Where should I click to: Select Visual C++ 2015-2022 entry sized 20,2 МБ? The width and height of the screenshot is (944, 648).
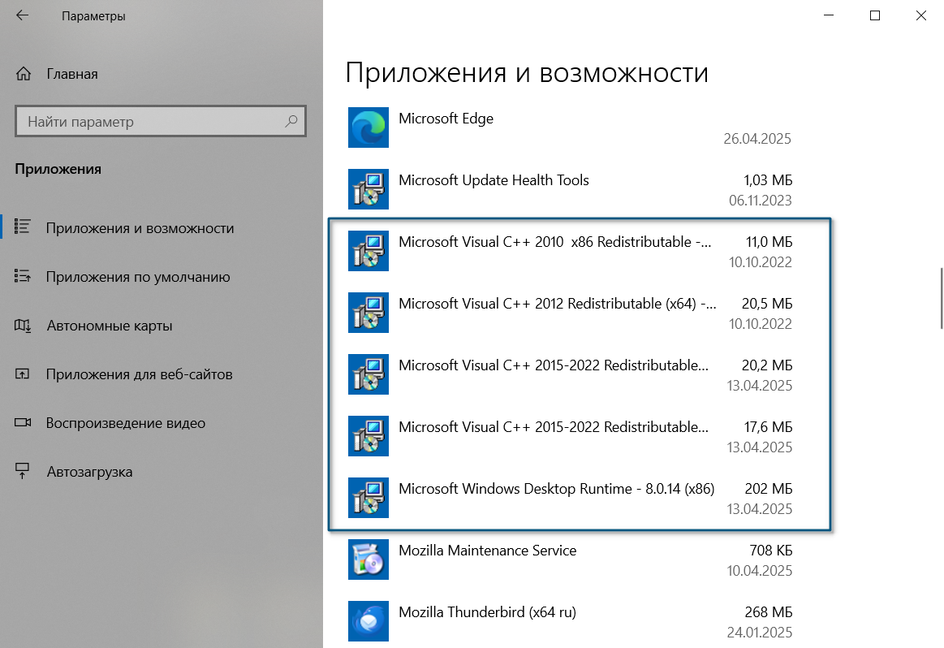click(x=553, y=365)
